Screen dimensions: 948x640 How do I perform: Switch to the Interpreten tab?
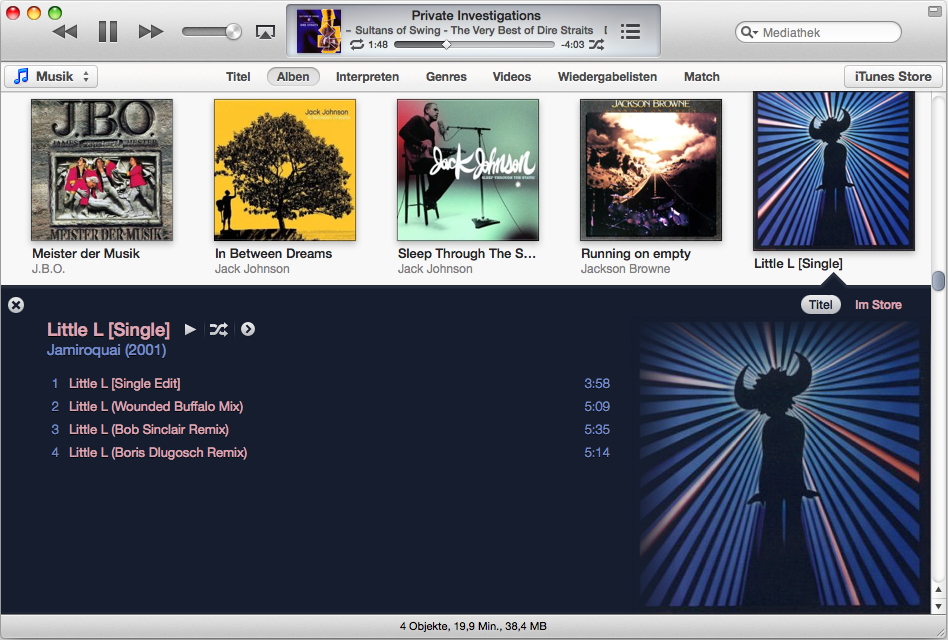tap(367, 77)
